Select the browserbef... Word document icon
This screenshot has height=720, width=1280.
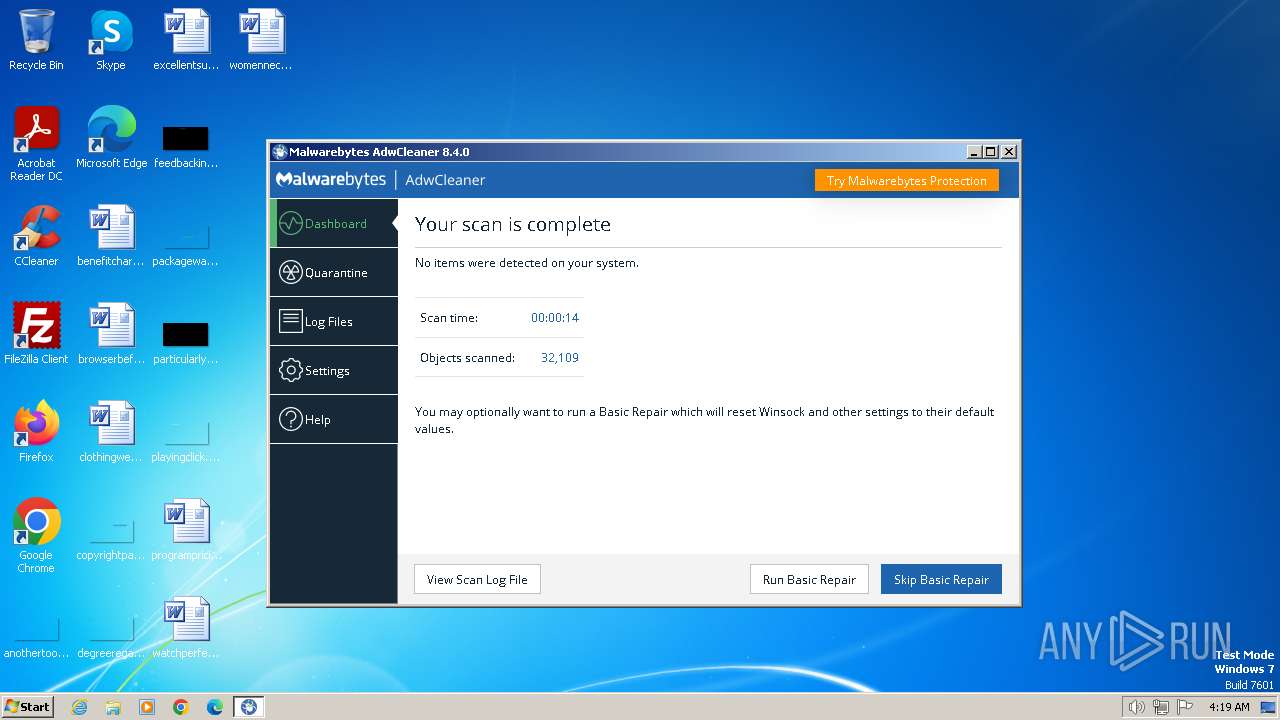click(111, 334)
